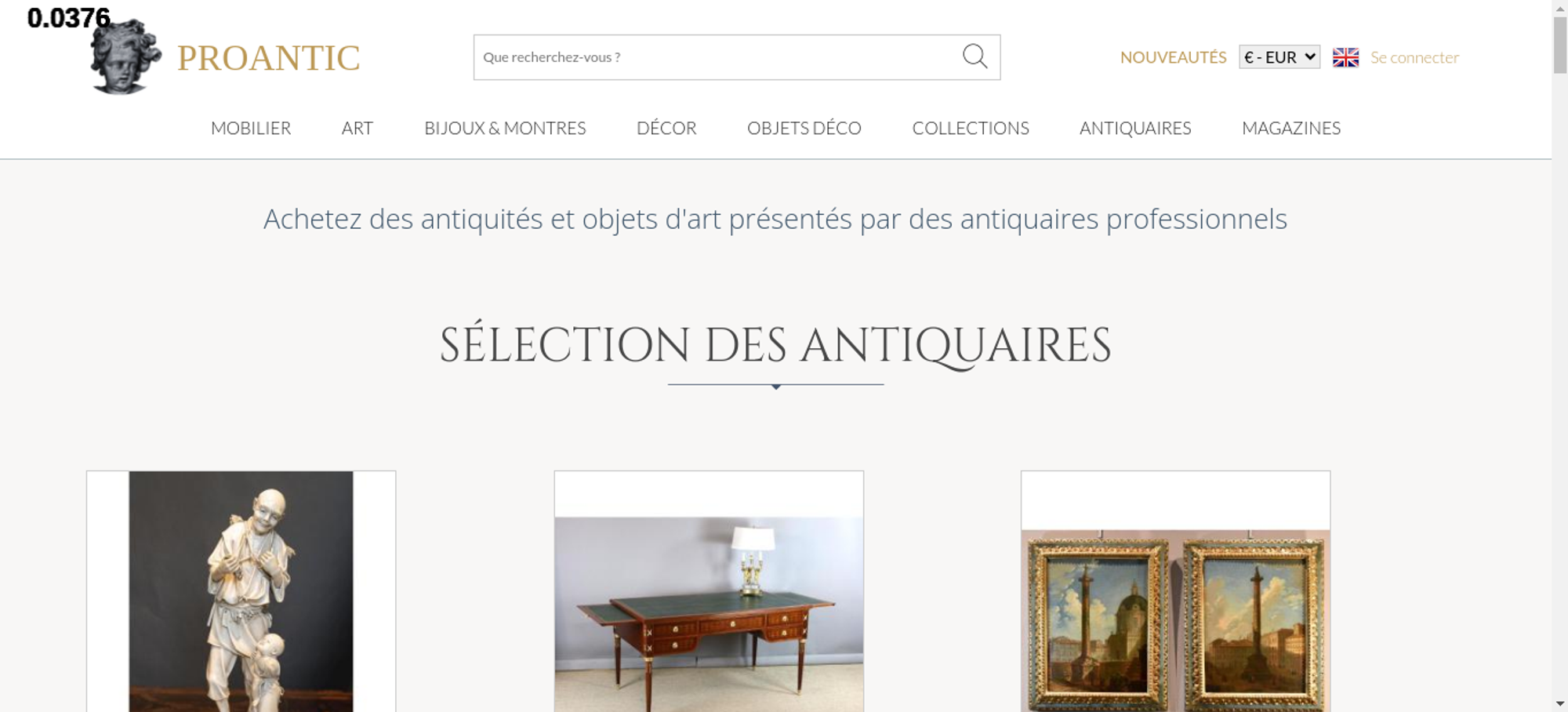This screenshot has width=1568, height=712.
Task: Open the ART menu
Action: (x=358, y=128)
